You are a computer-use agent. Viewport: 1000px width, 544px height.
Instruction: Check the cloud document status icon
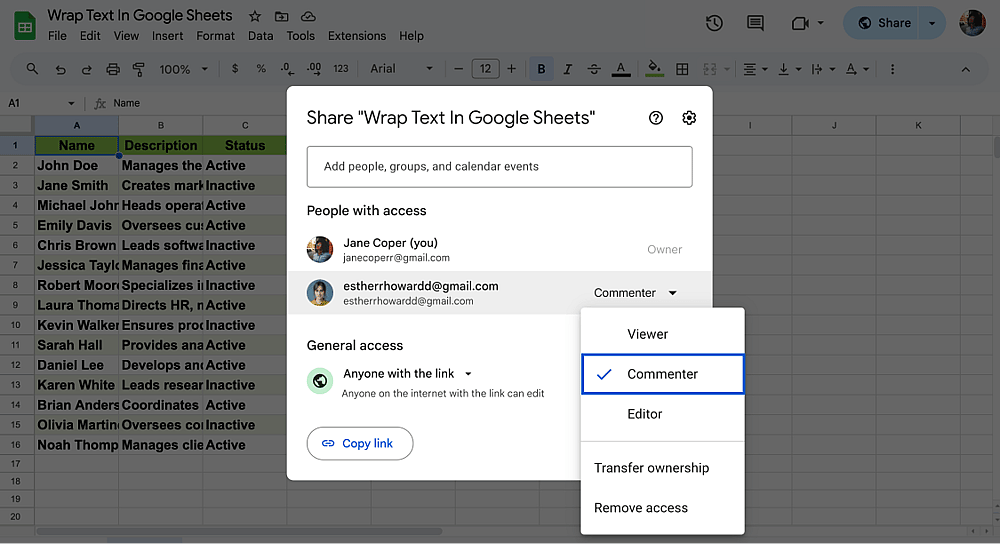(308, 16)
